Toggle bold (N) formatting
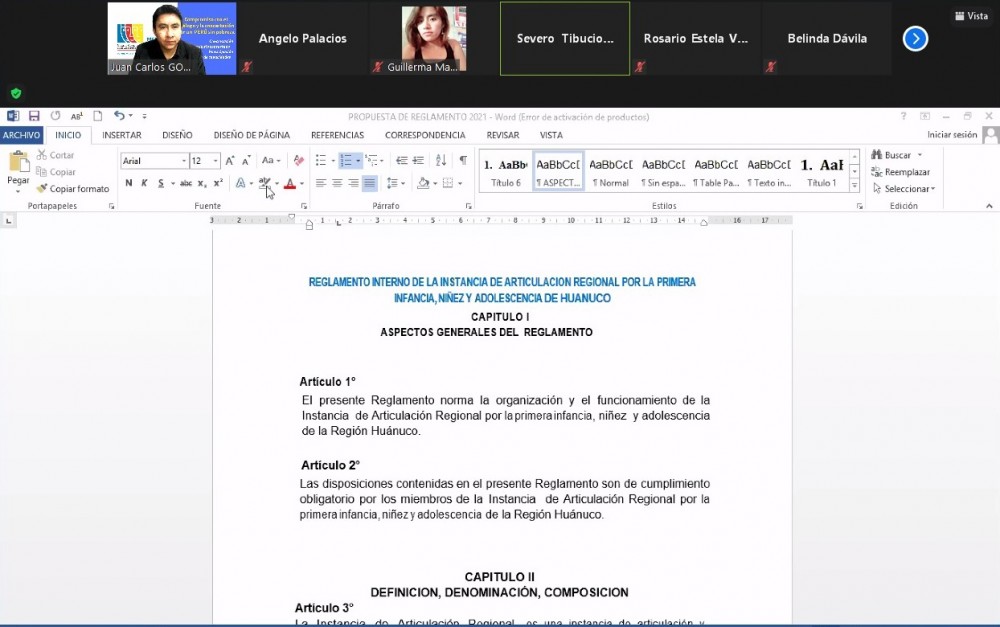The width and height of the screenshot is (1000, 627). (128, 183)
